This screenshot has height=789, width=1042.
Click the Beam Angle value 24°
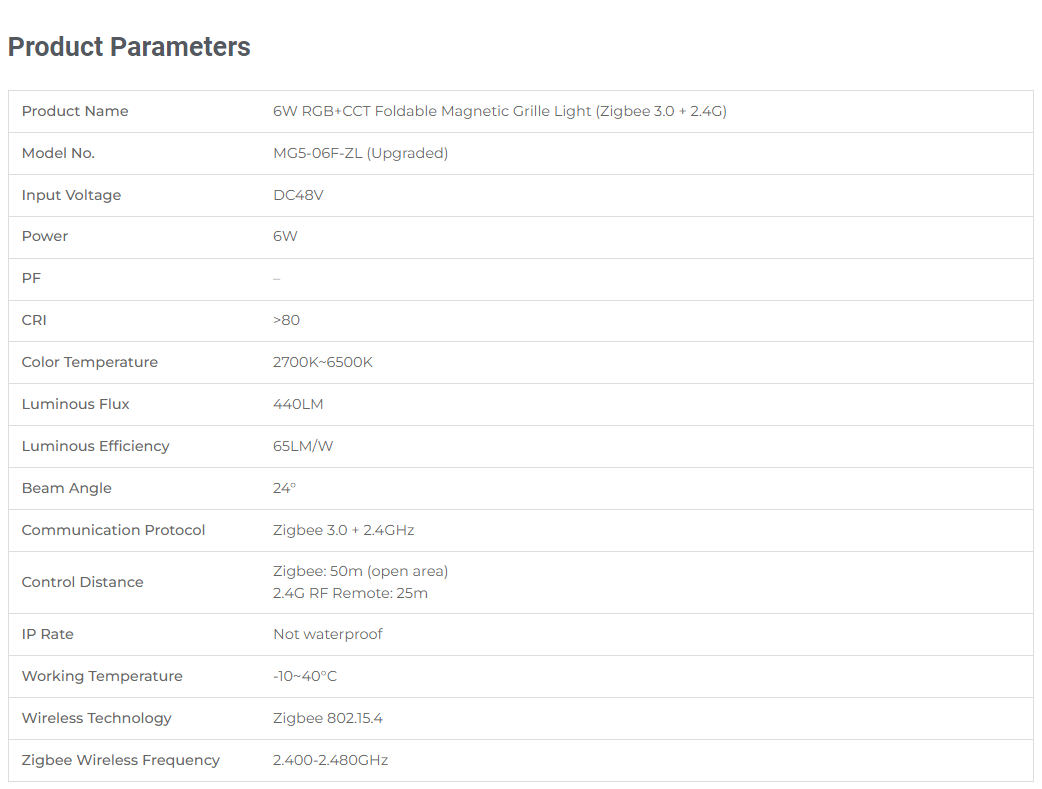284,488
